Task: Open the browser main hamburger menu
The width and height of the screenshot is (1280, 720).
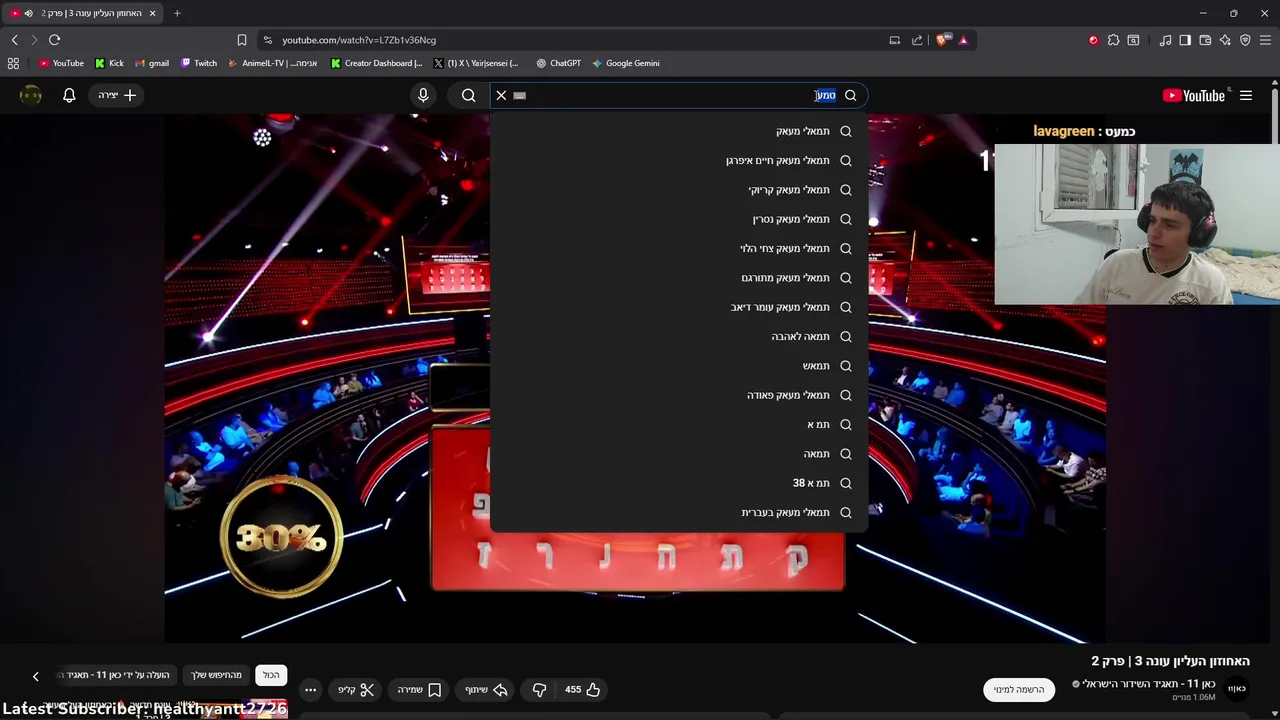Action: tap(1265, 40)
